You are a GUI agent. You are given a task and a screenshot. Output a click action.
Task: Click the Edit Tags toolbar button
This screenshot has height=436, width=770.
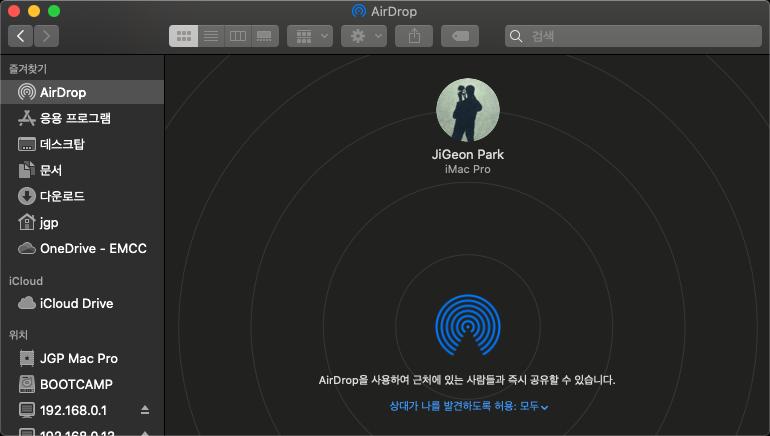point(460,36)
